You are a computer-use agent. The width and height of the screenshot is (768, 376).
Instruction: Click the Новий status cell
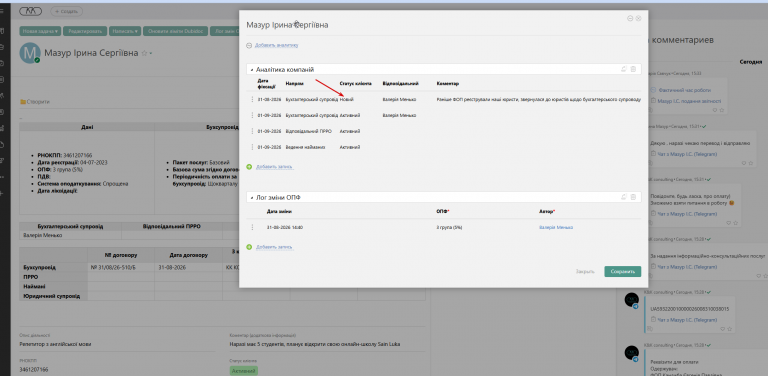(x=347, y=99)
